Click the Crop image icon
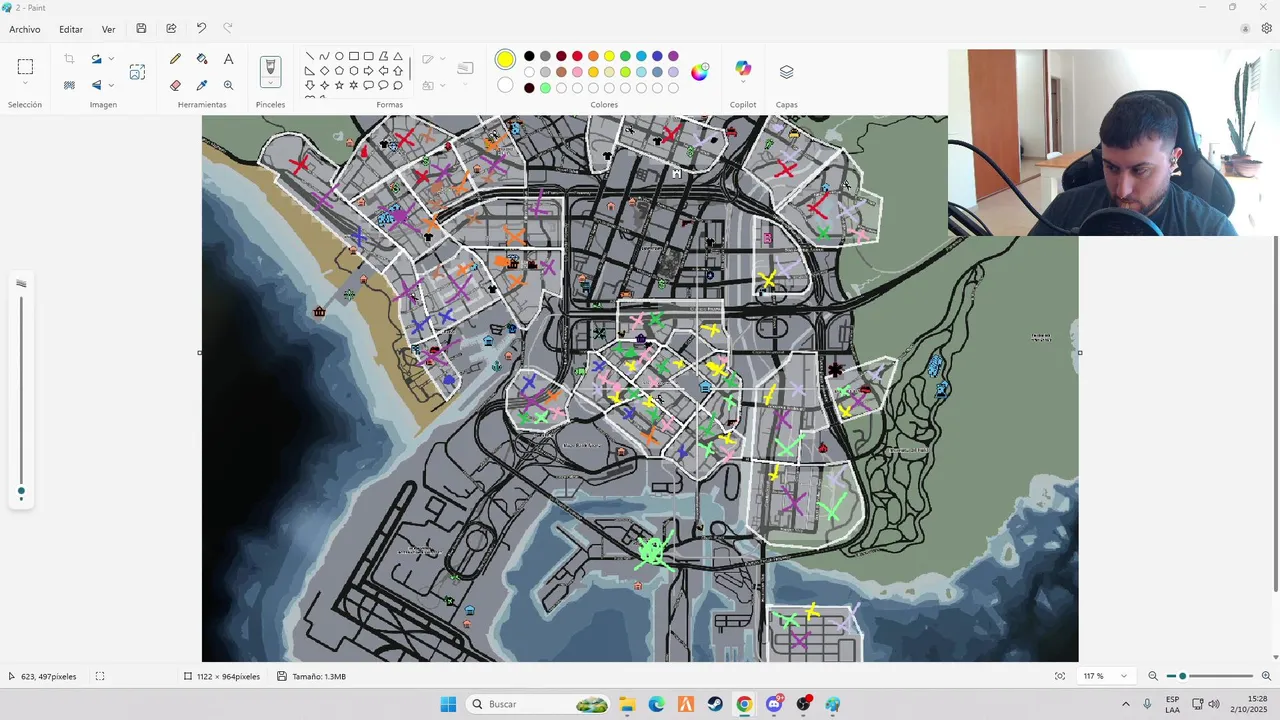 (x=69, y=59)
